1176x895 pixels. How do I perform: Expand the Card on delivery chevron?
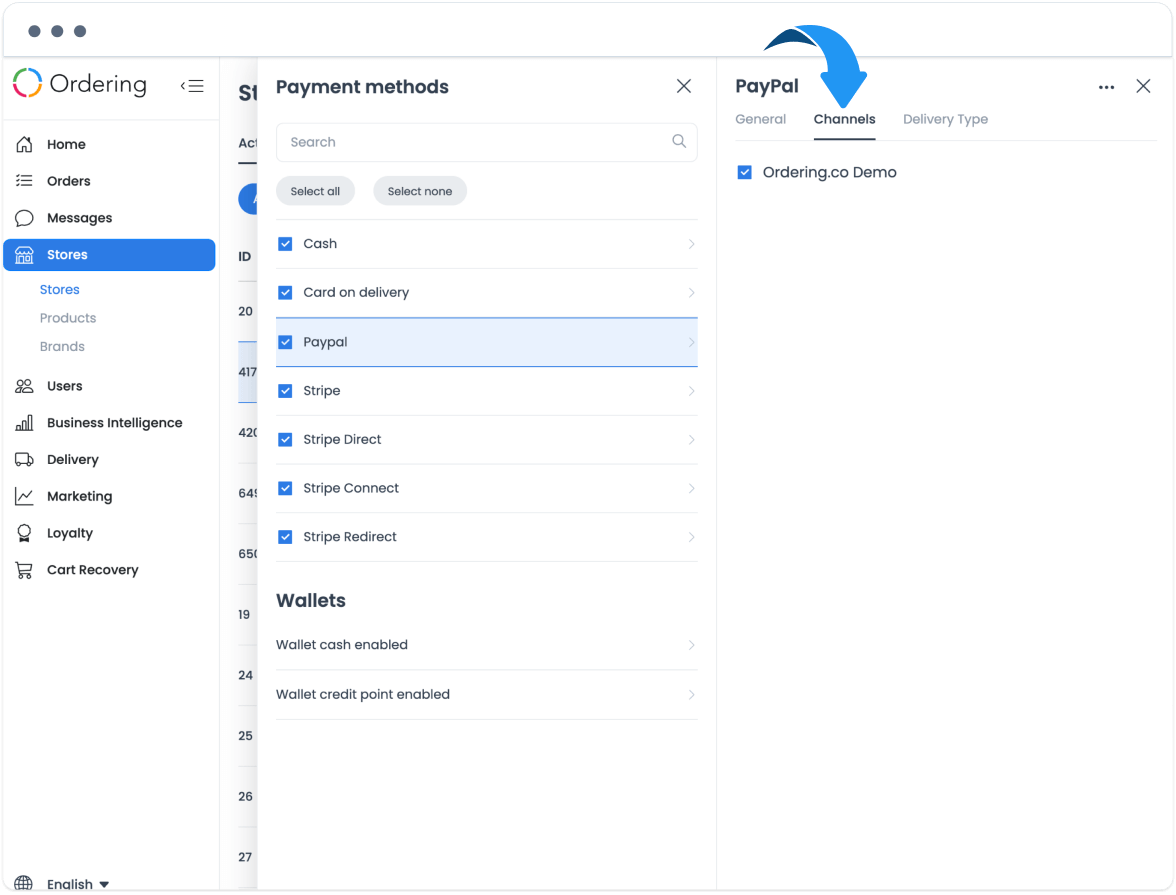692,293
